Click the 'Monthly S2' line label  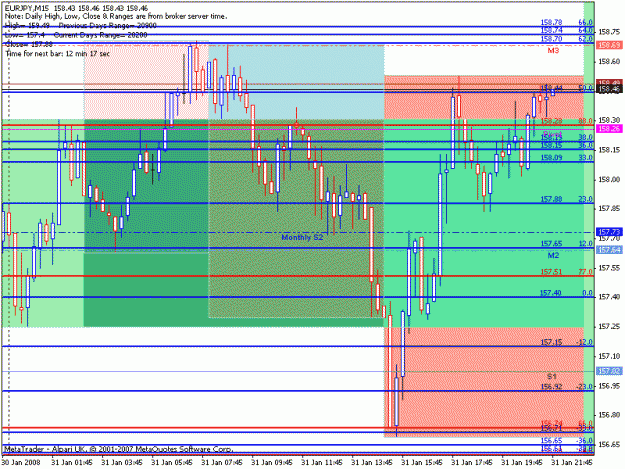click(x=302, y=237)
